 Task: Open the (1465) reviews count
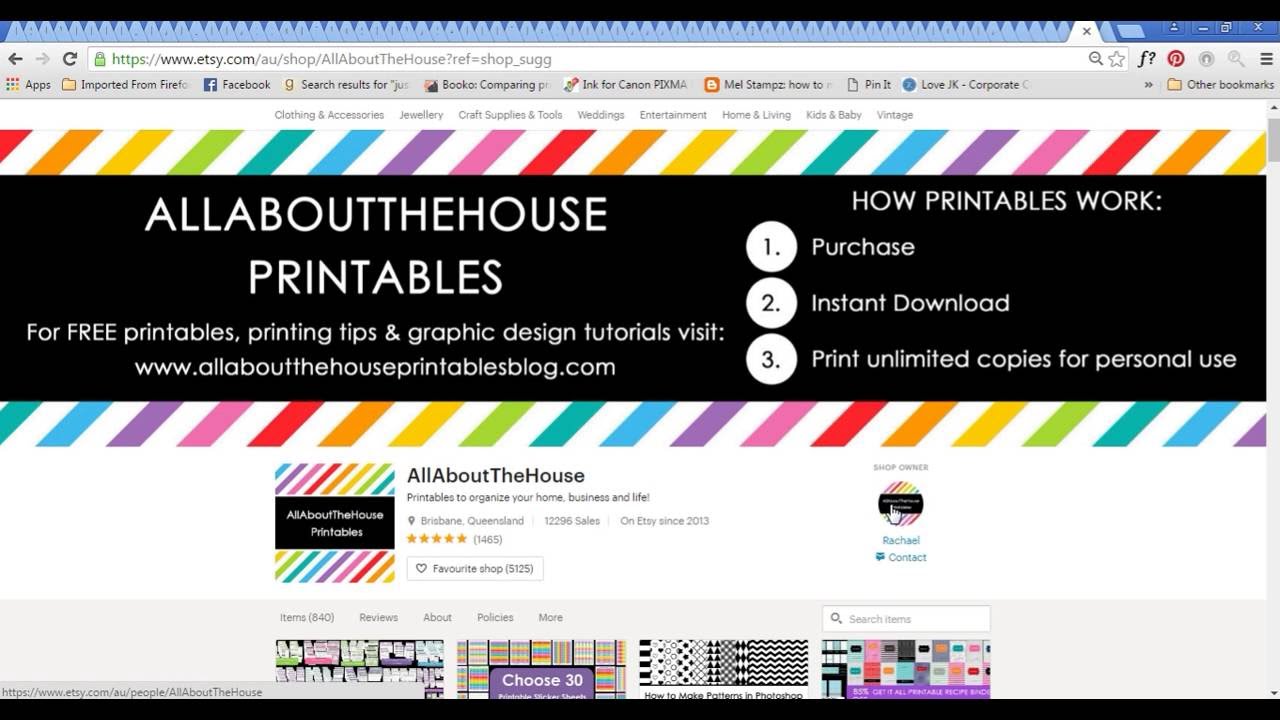tap(488, 540)
